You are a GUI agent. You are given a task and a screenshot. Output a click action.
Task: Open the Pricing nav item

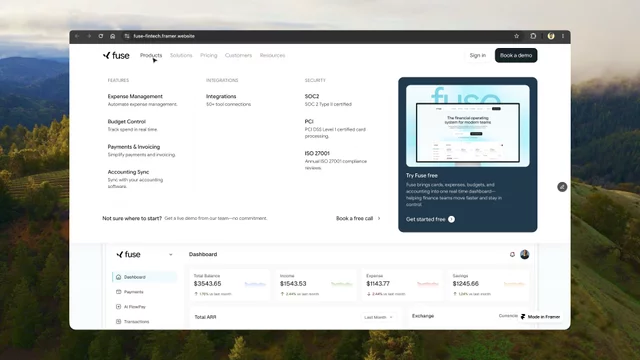(209, 55)
